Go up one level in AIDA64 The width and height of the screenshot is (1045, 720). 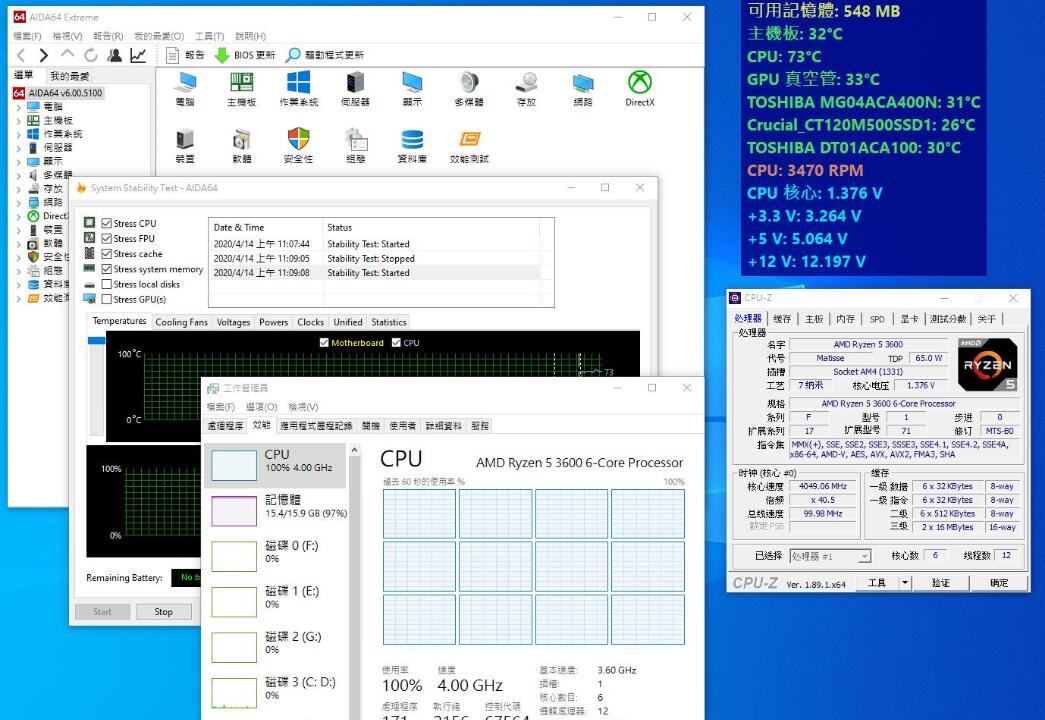click(x=67, y=54)
